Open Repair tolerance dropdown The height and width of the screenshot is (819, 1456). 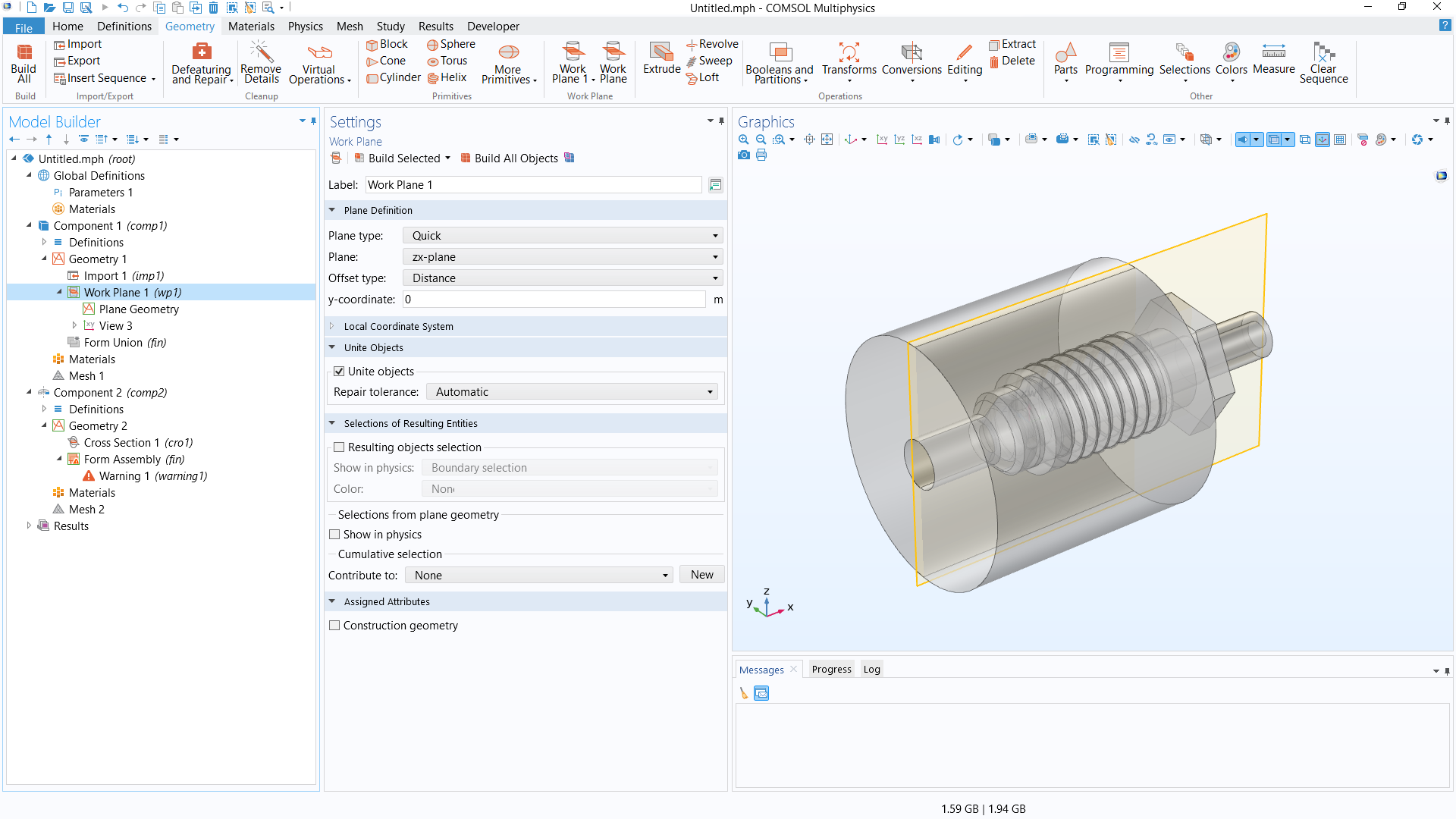point(572,392)
